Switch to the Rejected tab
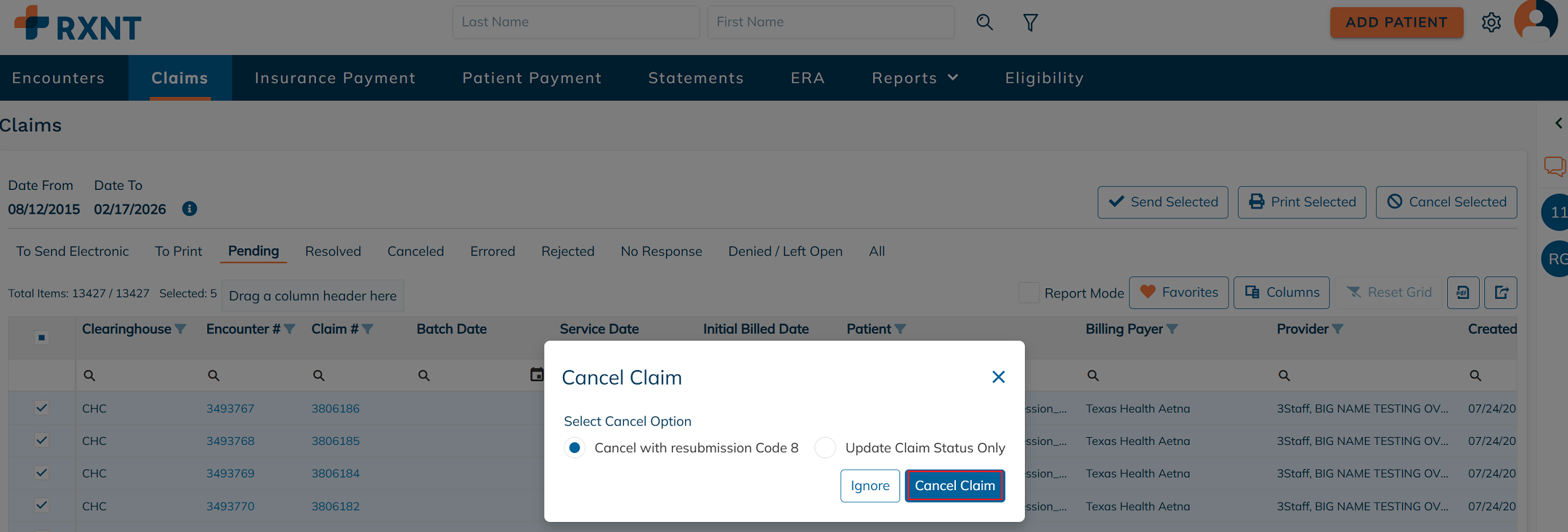Image resolution: width=1568 pixels, height=532 pixels. click(568, 252)
